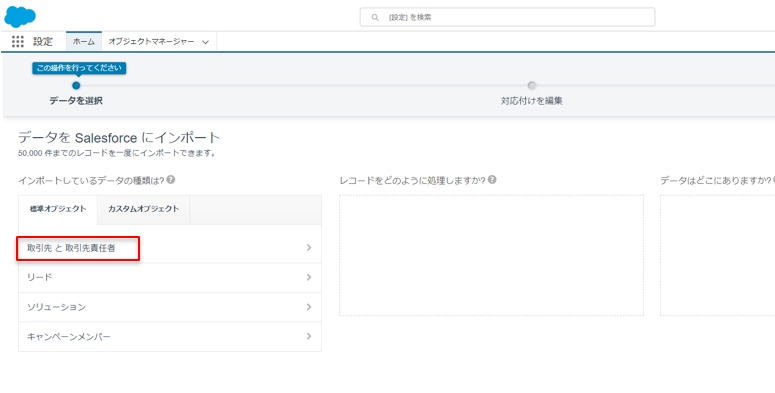Expand chevron for 取引先 と 取引先責任者
This screenshot has width=775, height=393.
(309, 248)
